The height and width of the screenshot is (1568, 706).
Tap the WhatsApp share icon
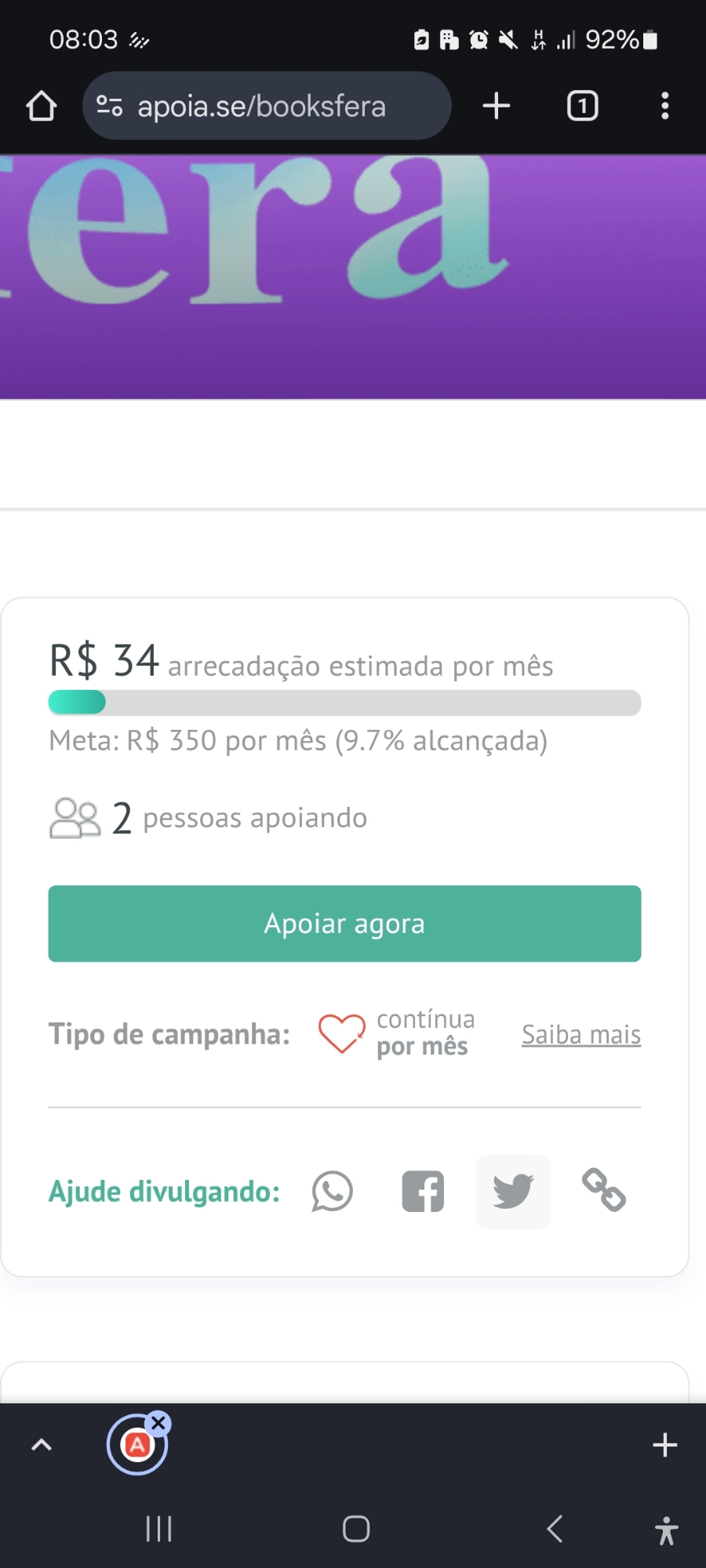(332, 1192)
